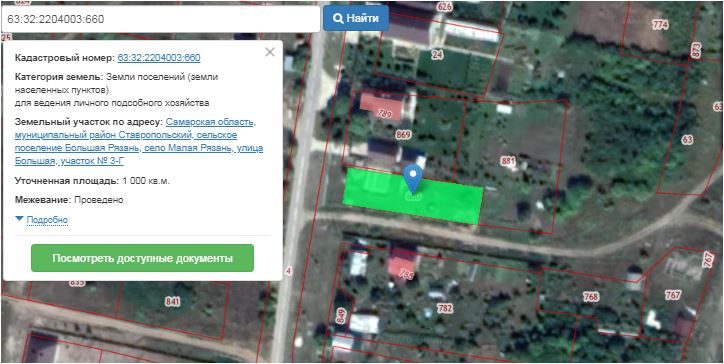Click the Посмотреть доступные документы button
The image size is (724, 364).
(142, 258)
